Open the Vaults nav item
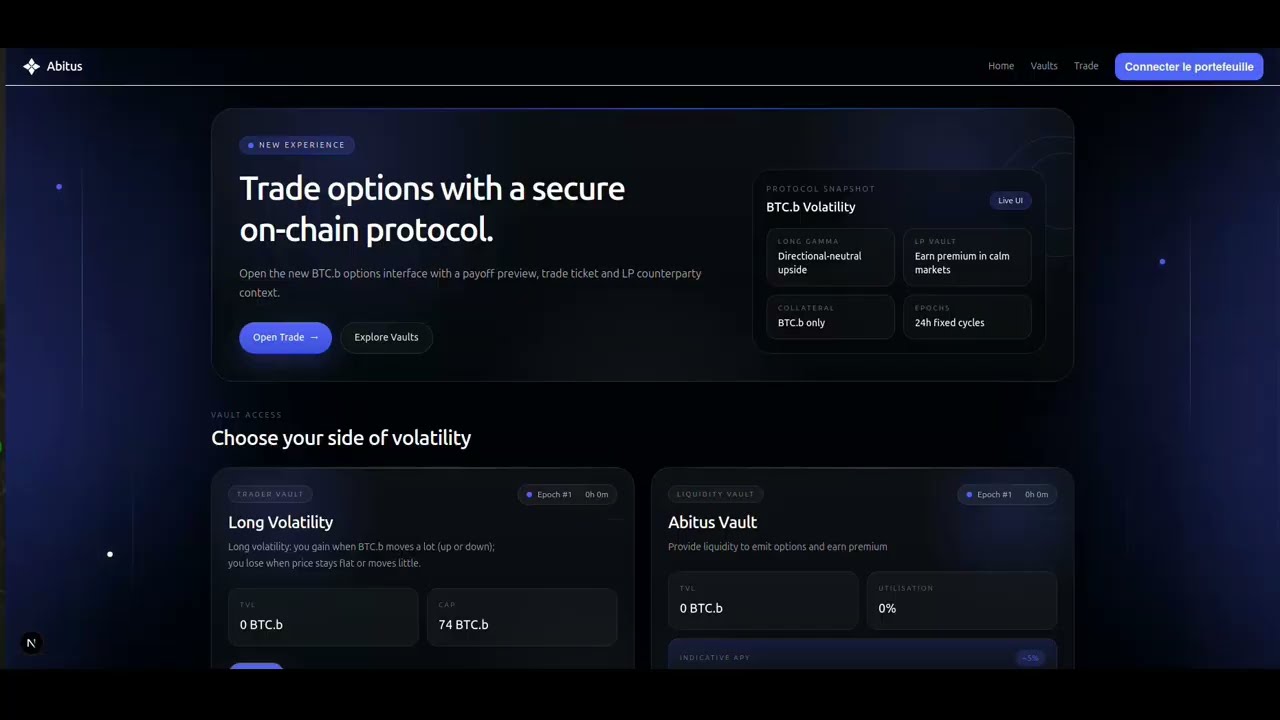1280x720 pixels. coord(1044,66)
